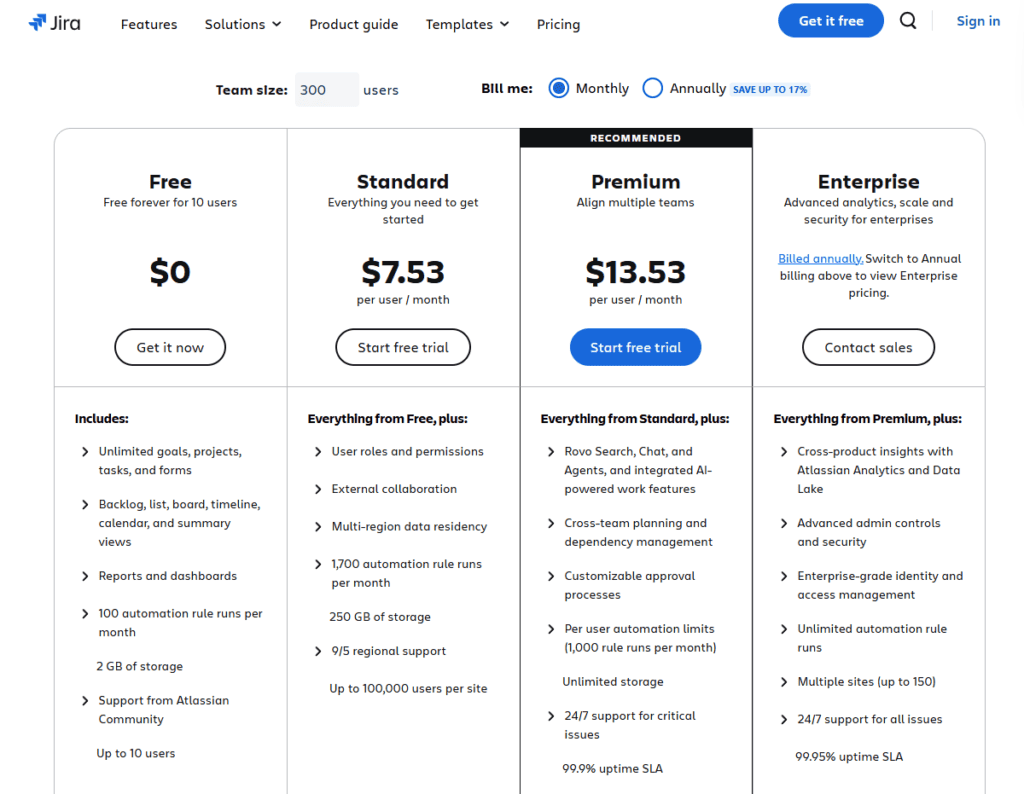Expand Multi-region data residency feature
Image resolution: width=1024 pixels, height=794 pixels.
(409, 526)
